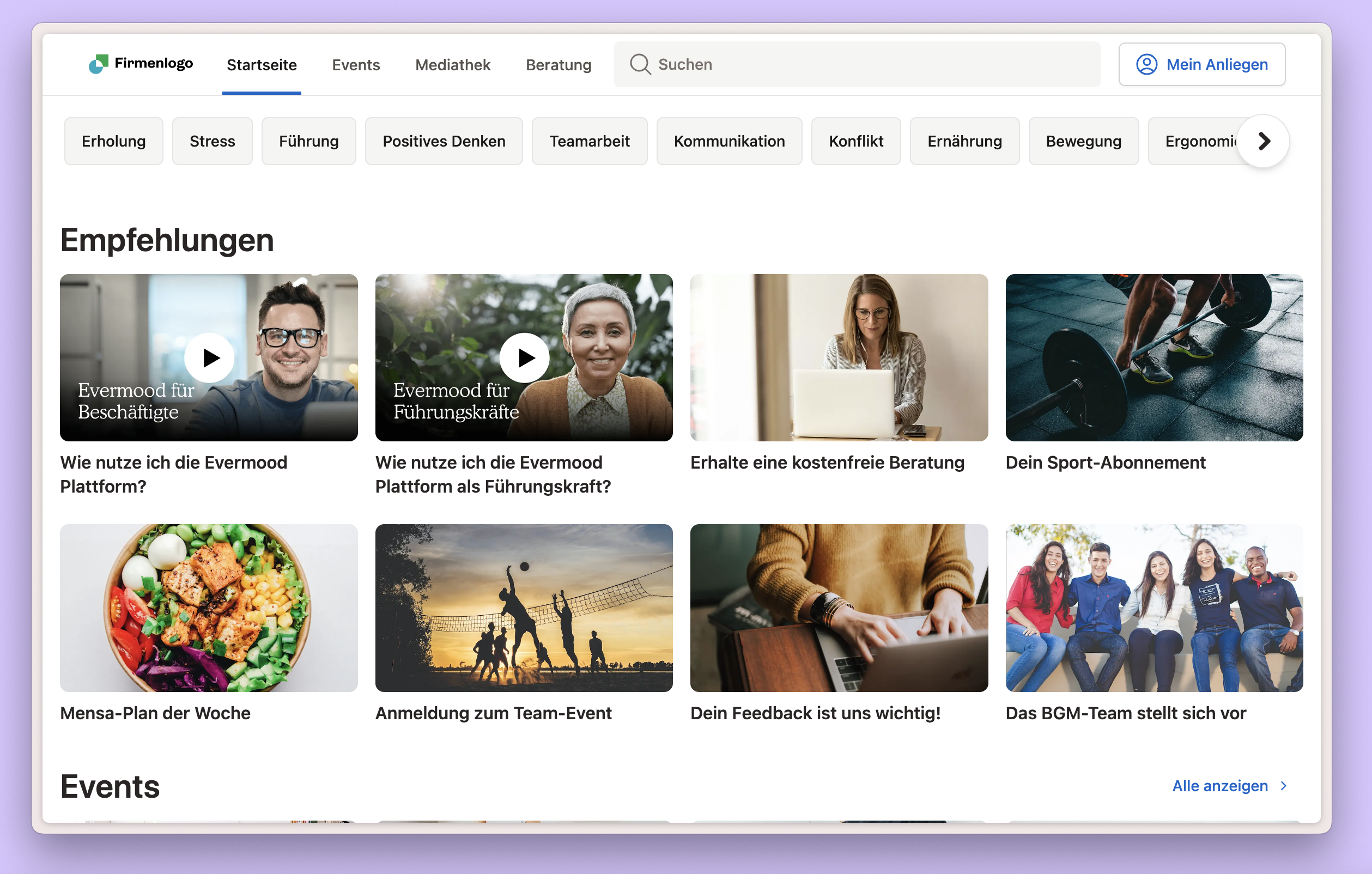This screenshot has width=1372, height=874.
Task: Filter by the Stress topic chip
Action: coord(212,141)
